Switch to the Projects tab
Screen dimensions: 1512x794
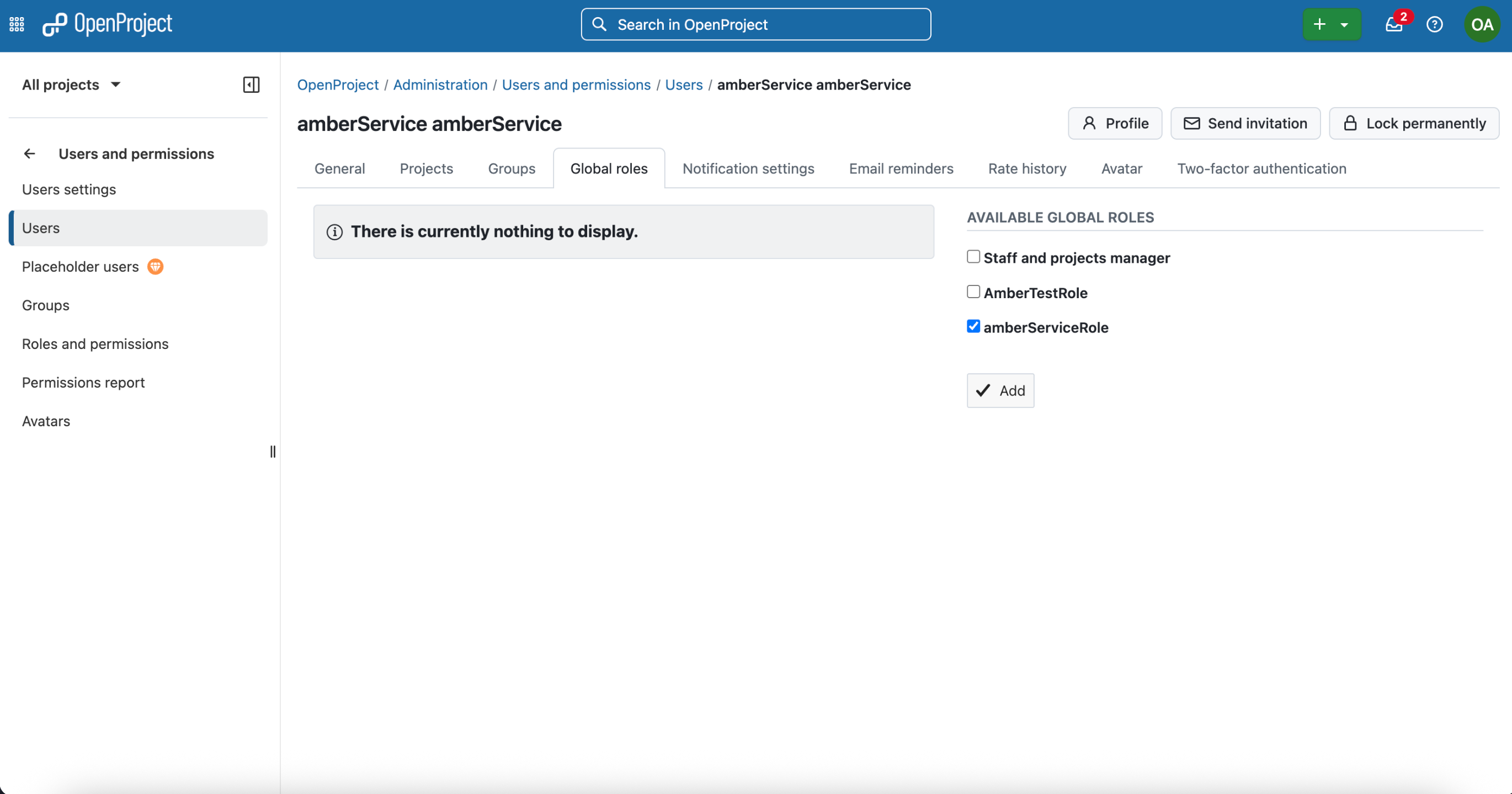click(426, 168)
